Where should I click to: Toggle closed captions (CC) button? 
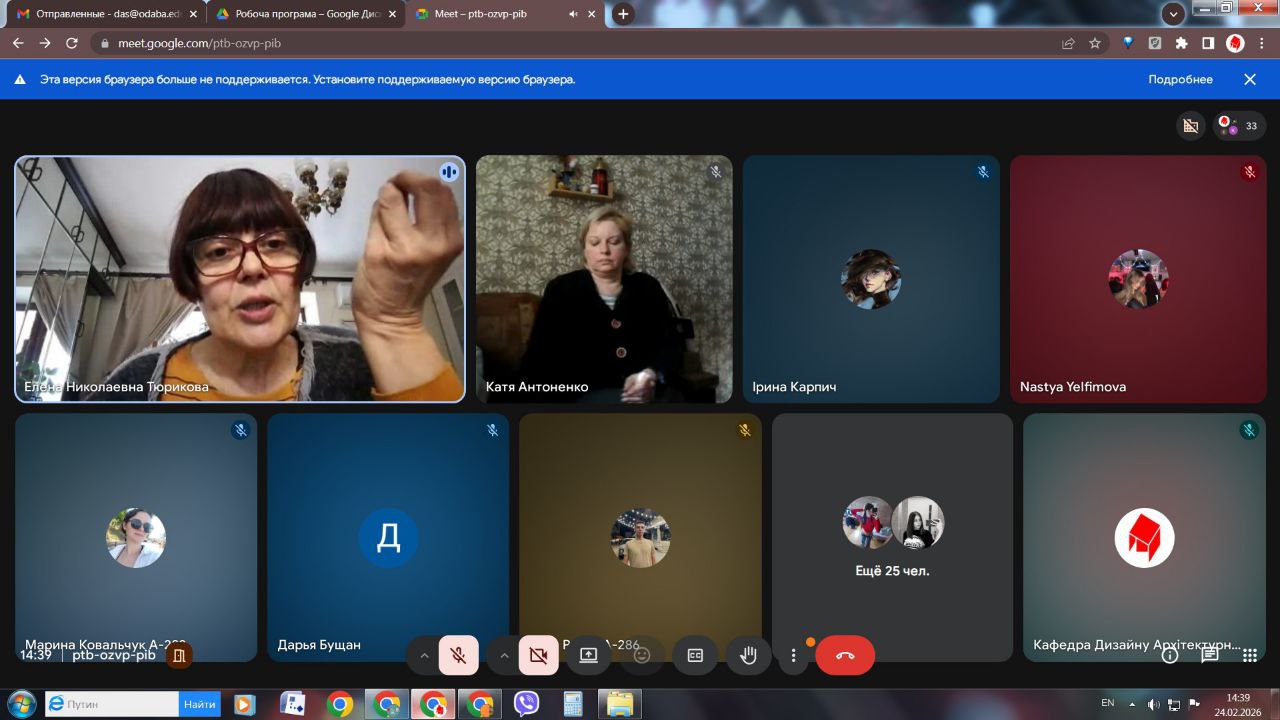695,655
